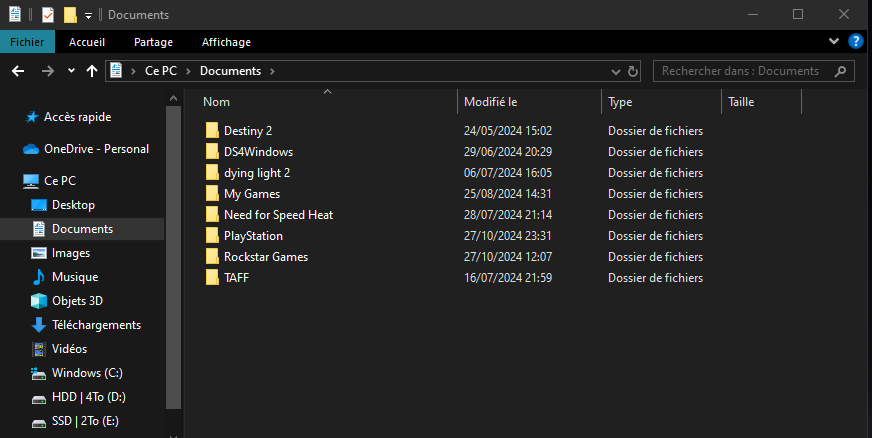
Task: Click the Properties icon in quick access toolbar
Action: 48,15
